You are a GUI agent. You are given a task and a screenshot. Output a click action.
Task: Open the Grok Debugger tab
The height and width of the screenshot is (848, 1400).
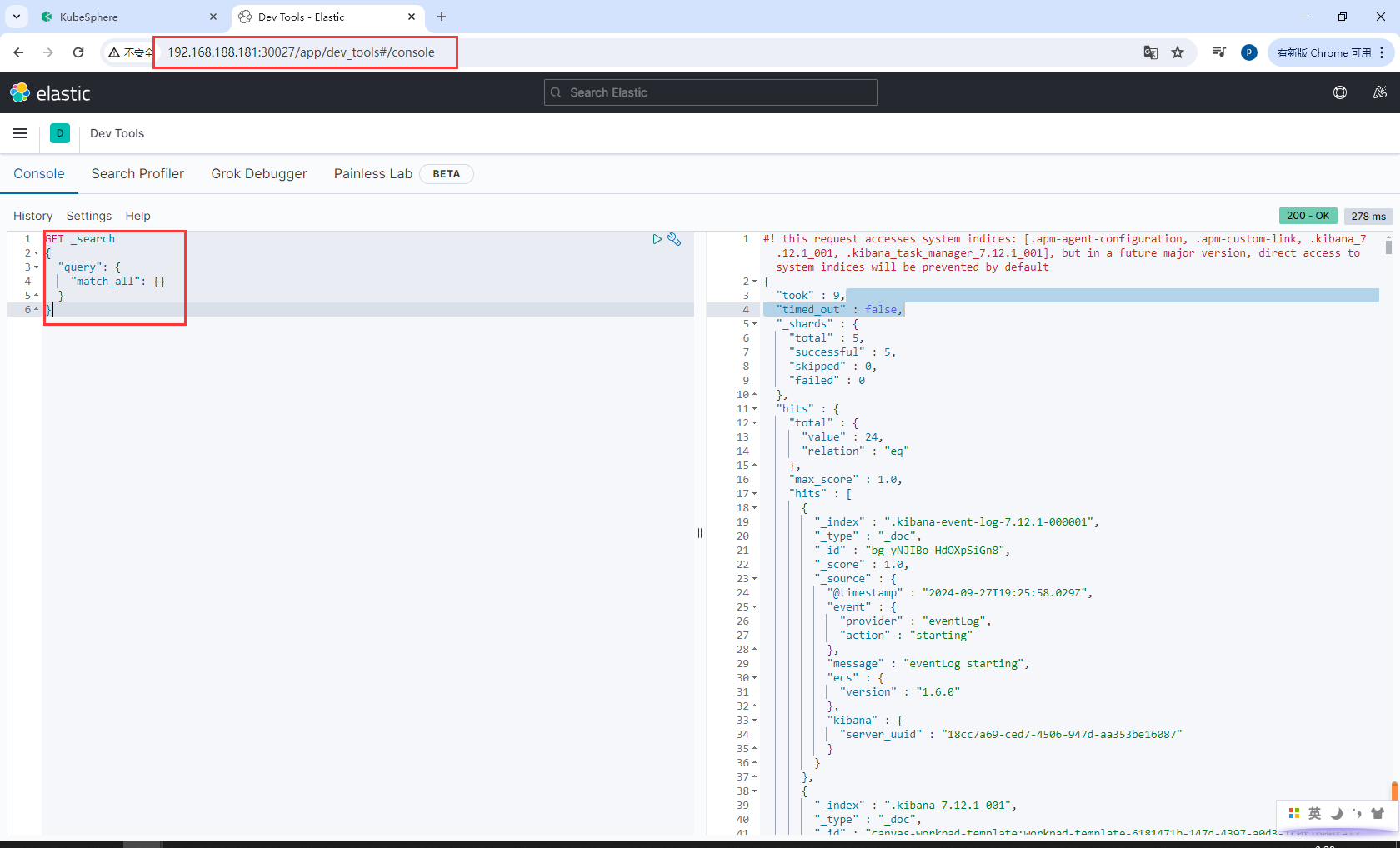(259, 173)
